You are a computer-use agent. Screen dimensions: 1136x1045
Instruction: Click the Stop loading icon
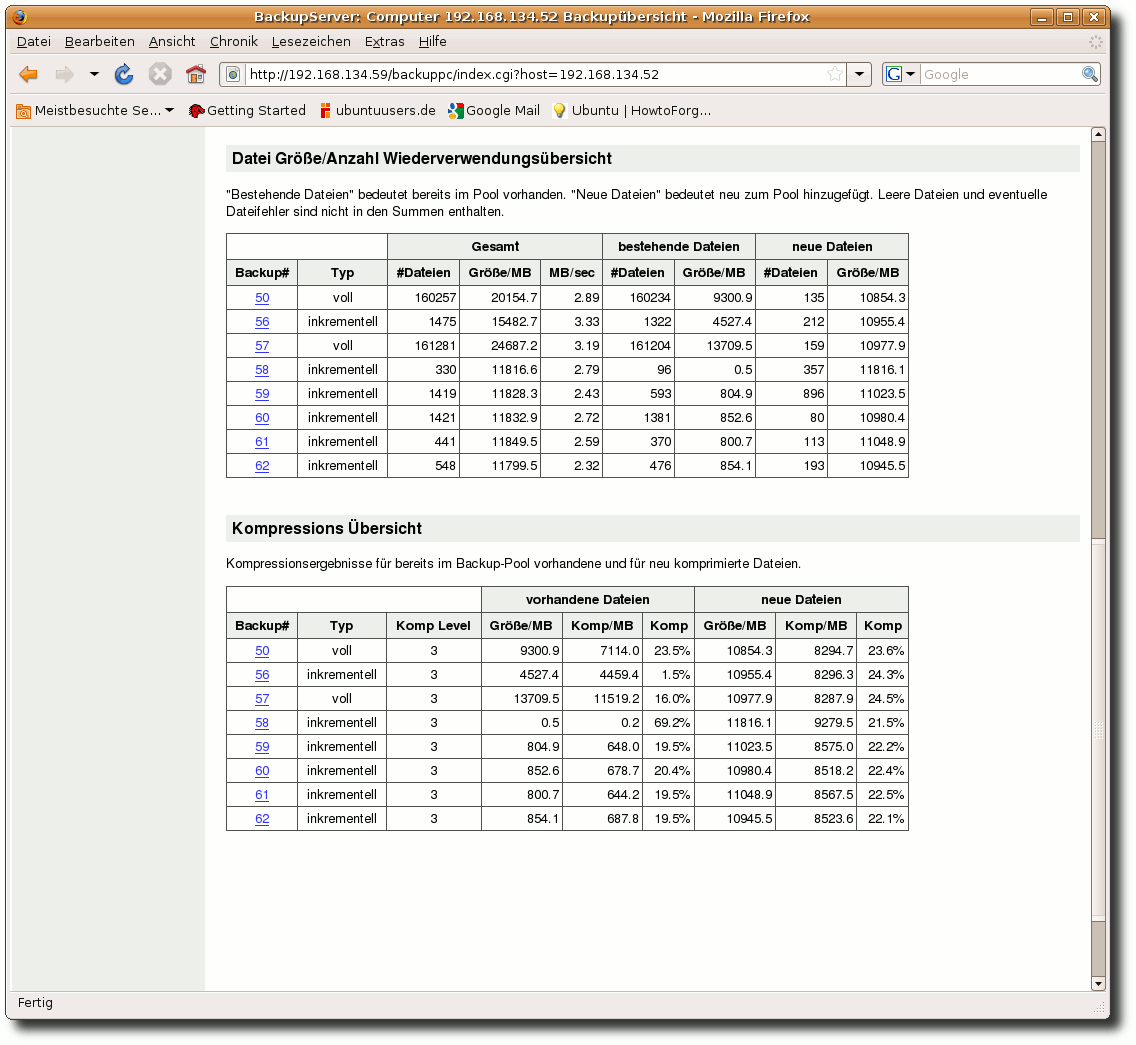160,74
